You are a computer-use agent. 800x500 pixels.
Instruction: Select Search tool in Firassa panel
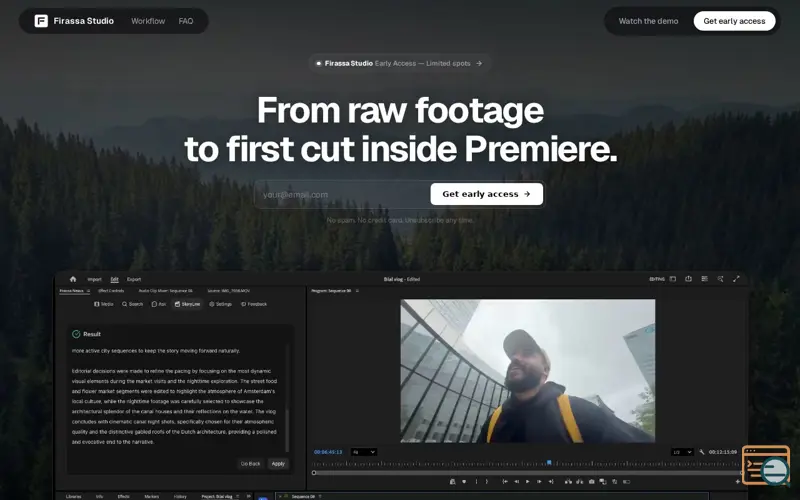click(x=132, y=304)
